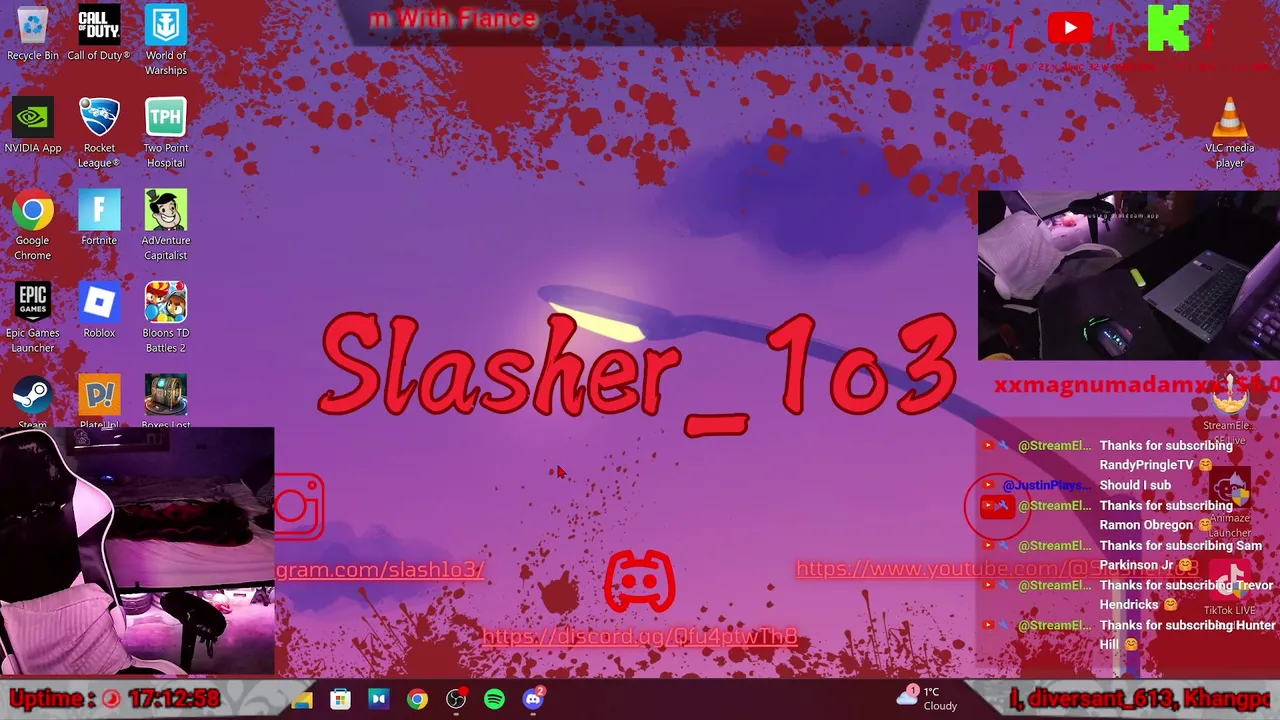Open the Recycle Bin desktop icon
This screenshot has width=1280, height=720.
pos(32,34)
